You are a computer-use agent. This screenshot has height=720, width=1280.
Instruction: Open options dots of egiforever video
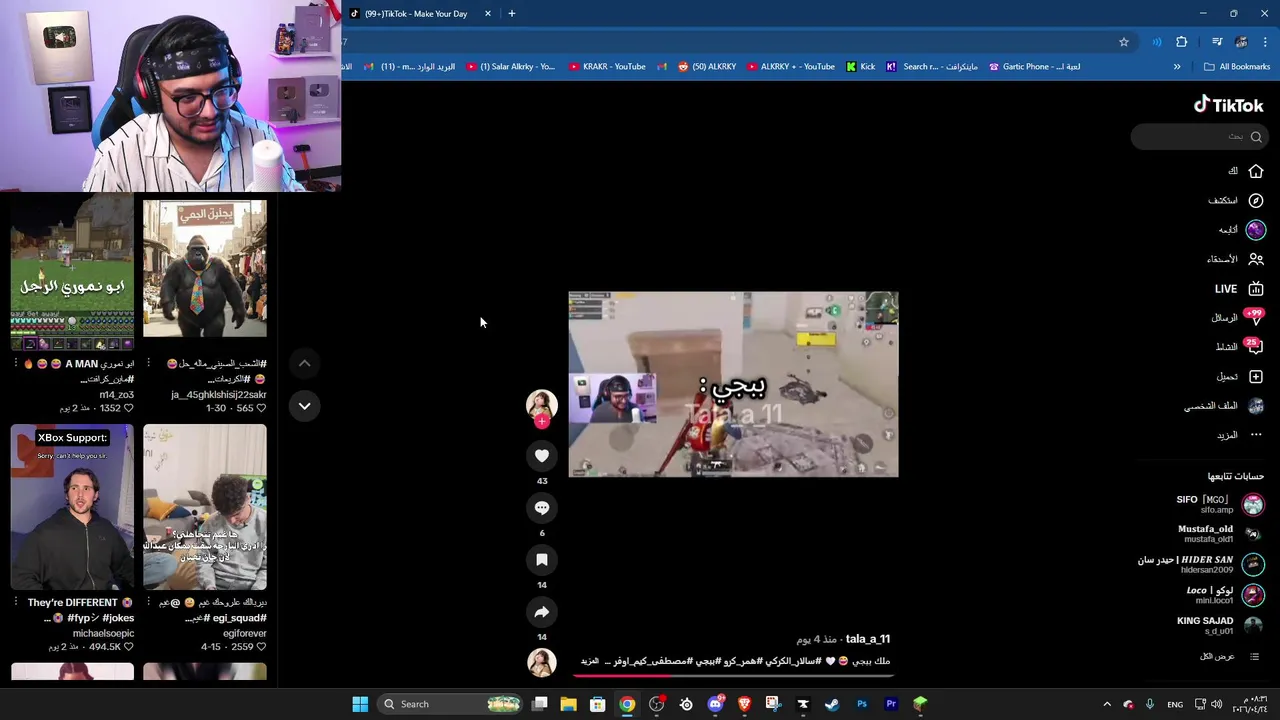click(x=148, y=603)
